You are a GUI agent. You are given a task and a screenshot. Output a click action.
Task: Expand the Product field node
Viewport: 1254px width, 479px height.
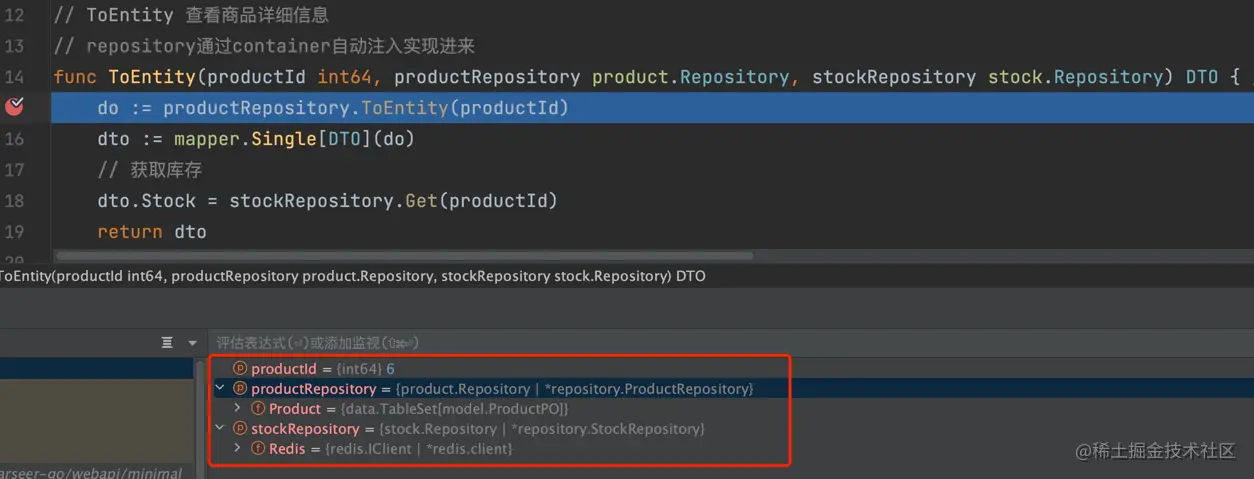(x=237, y=409)
